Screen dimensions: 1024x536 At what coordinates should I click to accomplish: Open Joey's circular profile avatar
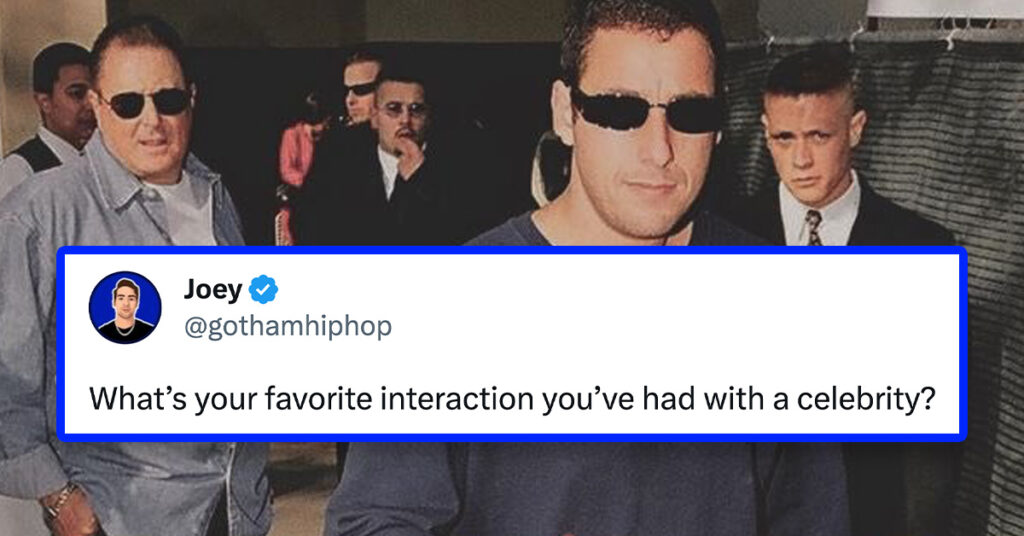(x=125, y=307)
